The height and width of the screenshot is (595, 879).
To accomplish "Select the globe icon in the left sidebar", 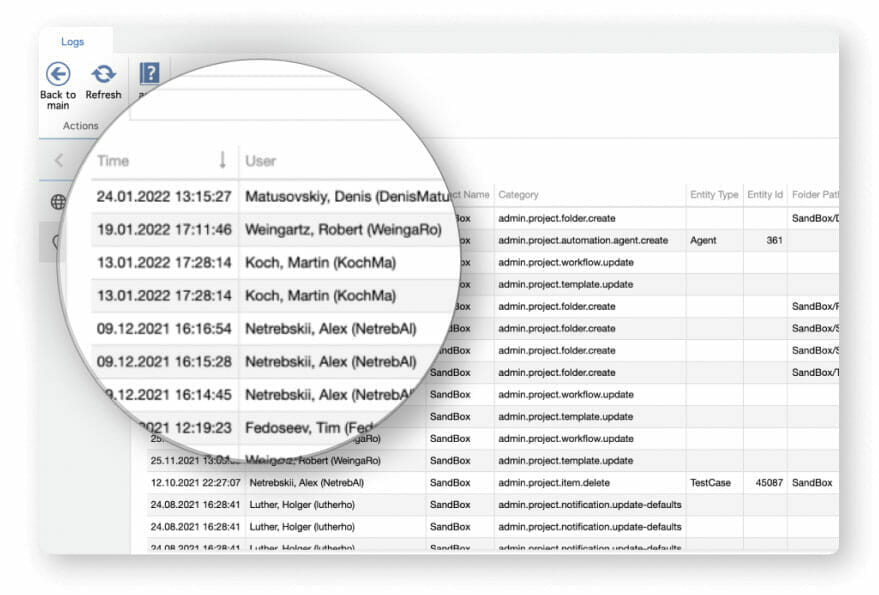I will [x=57, y=202].
